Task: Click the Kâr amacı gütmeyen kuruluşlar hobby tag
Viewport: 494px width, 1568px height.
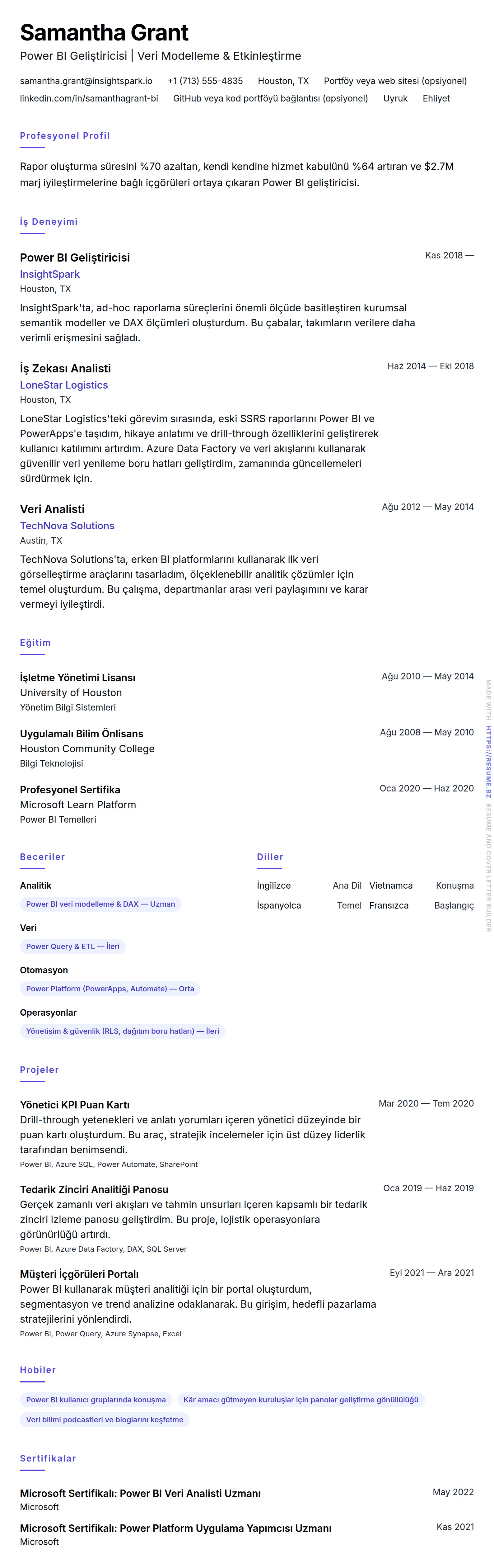Action: pos(301,1400)
